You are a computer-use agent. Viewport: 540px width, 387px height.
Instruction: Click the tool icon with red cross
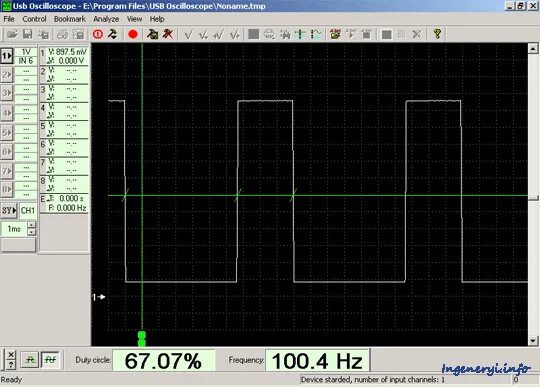point(168,34)
